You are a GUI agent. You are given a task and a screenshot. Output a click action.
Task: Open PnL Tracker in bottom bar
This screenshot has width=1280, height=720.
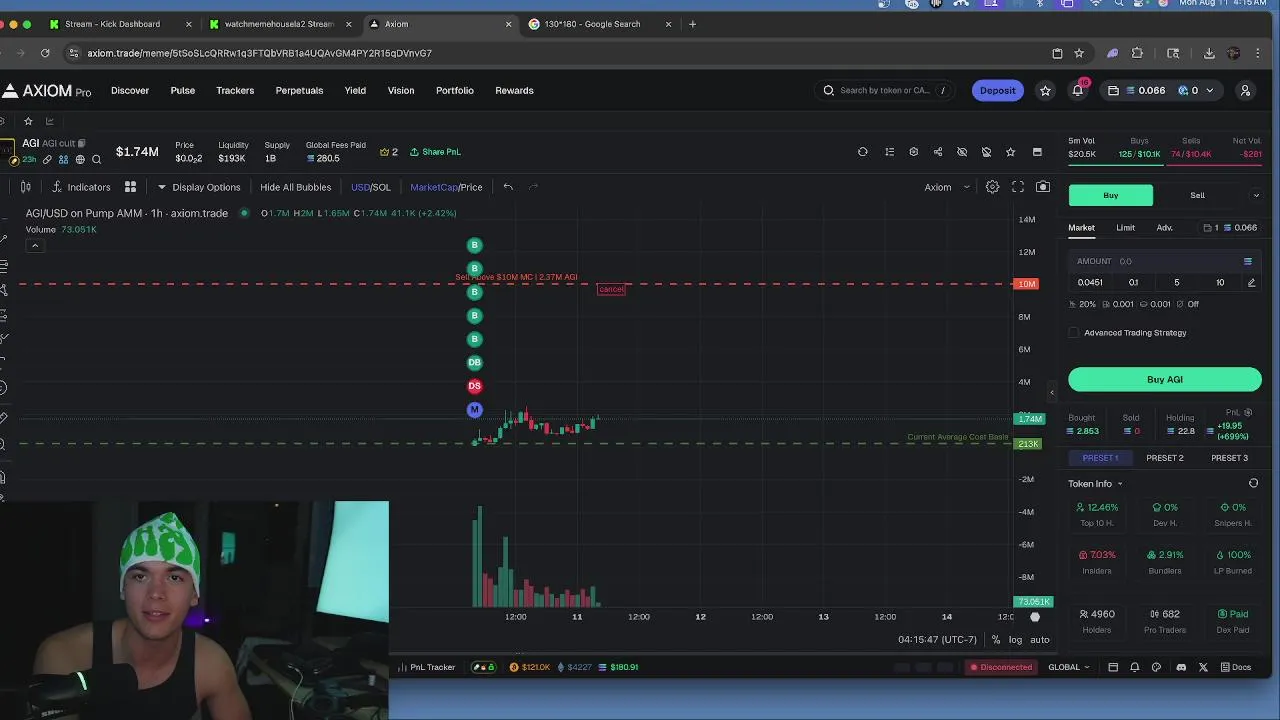click(x=426, y=667)
